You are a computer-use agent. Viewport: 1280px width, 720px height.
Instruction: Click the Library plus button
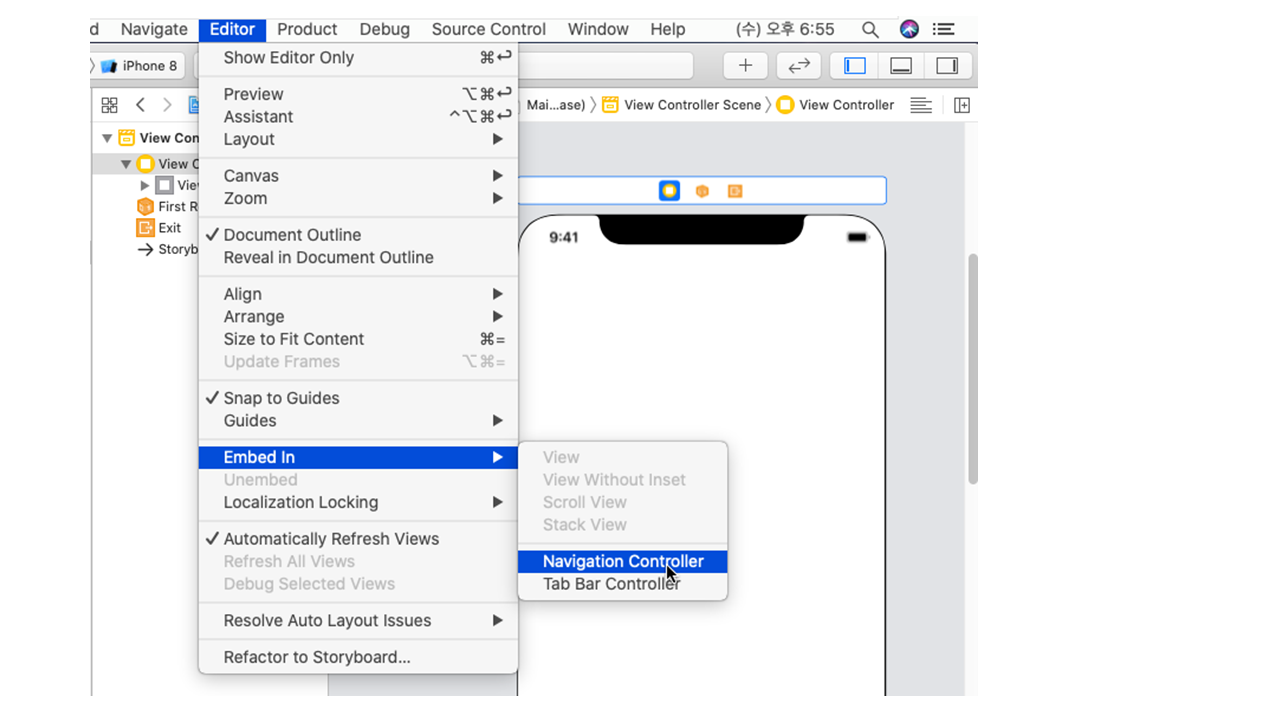point(745,66)
